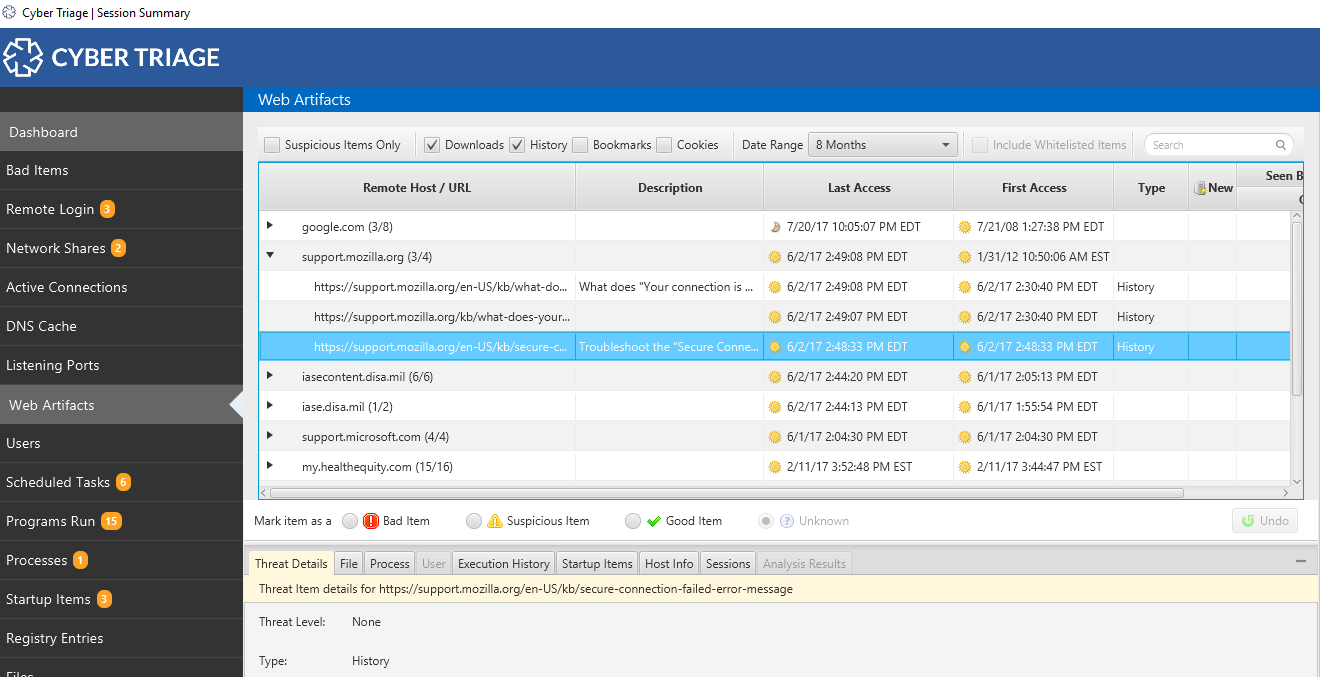Toggle the Cookies checkbox

pos(664,145)
